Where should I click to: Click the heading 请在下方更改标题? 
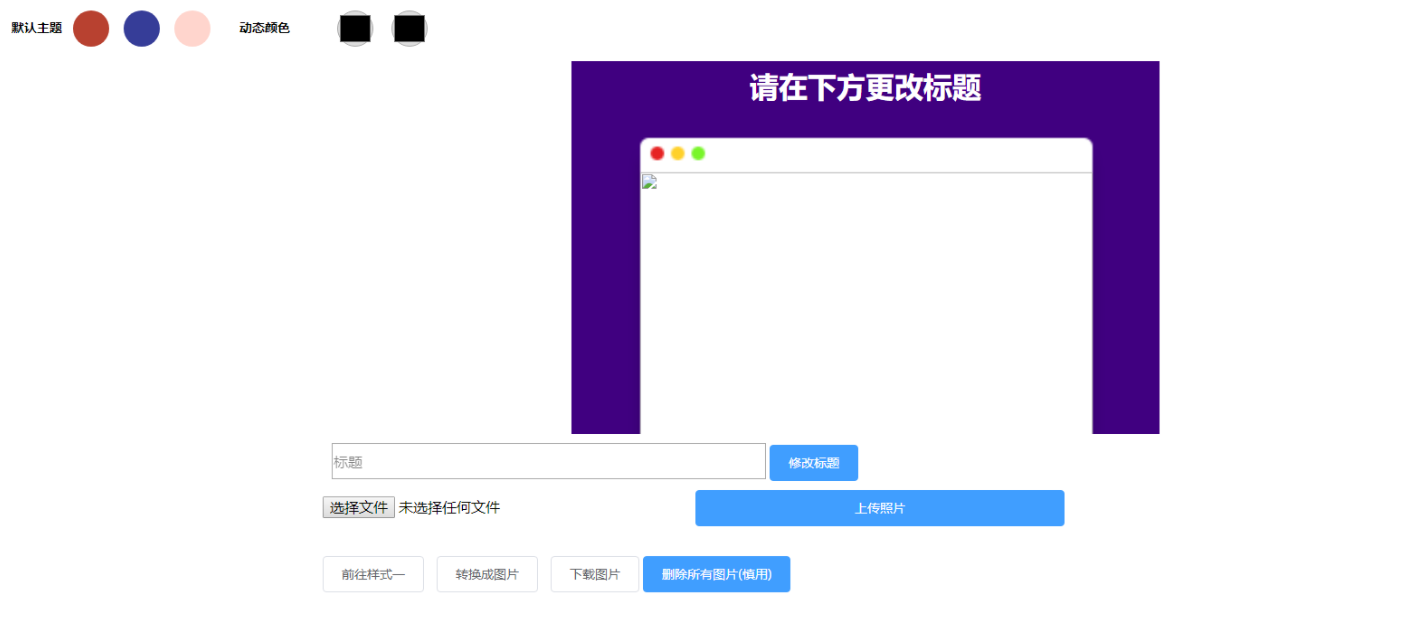pos(865,88)
